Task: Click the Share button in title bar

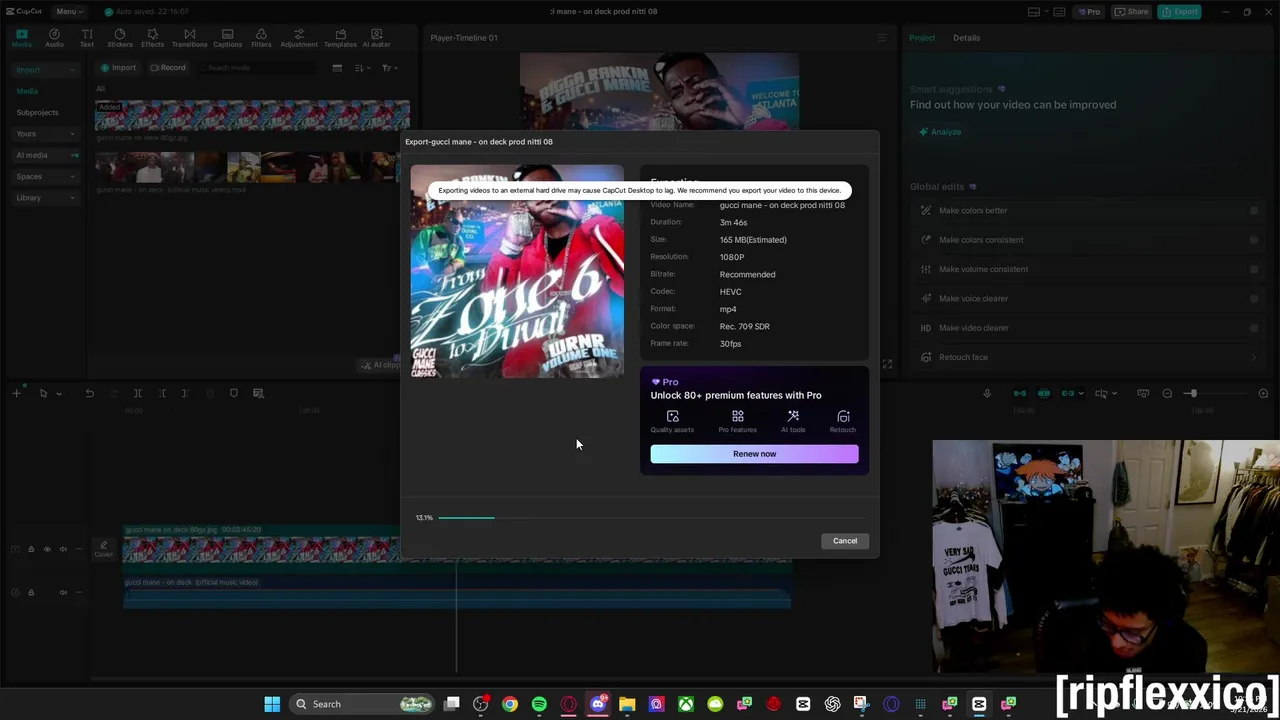Action: (x=1132, y=12)
